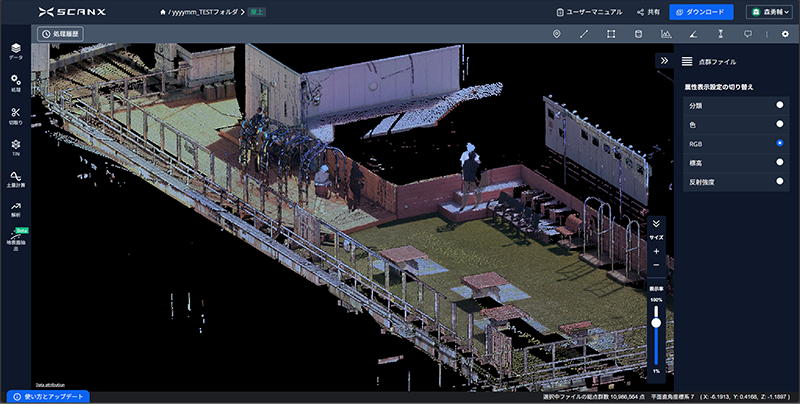Select the line distance measurement tool
The image size is (800, 404).
tap(584, 34)
